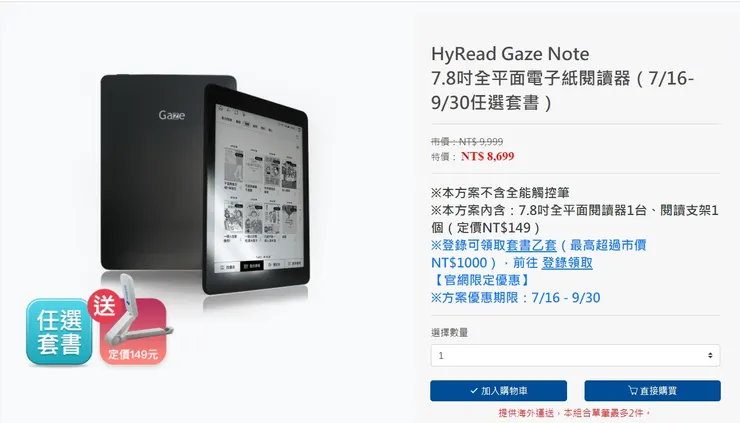
Task: Click the struck-through 市價 NT$ 9,999 text
Action: click(x=467, y=142)
